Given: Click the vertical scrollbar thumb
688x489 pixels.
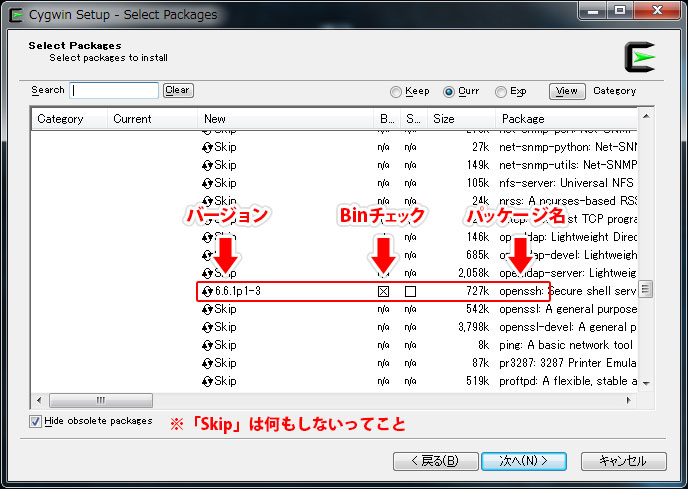Looking at the screenshot, I should 646,289.
